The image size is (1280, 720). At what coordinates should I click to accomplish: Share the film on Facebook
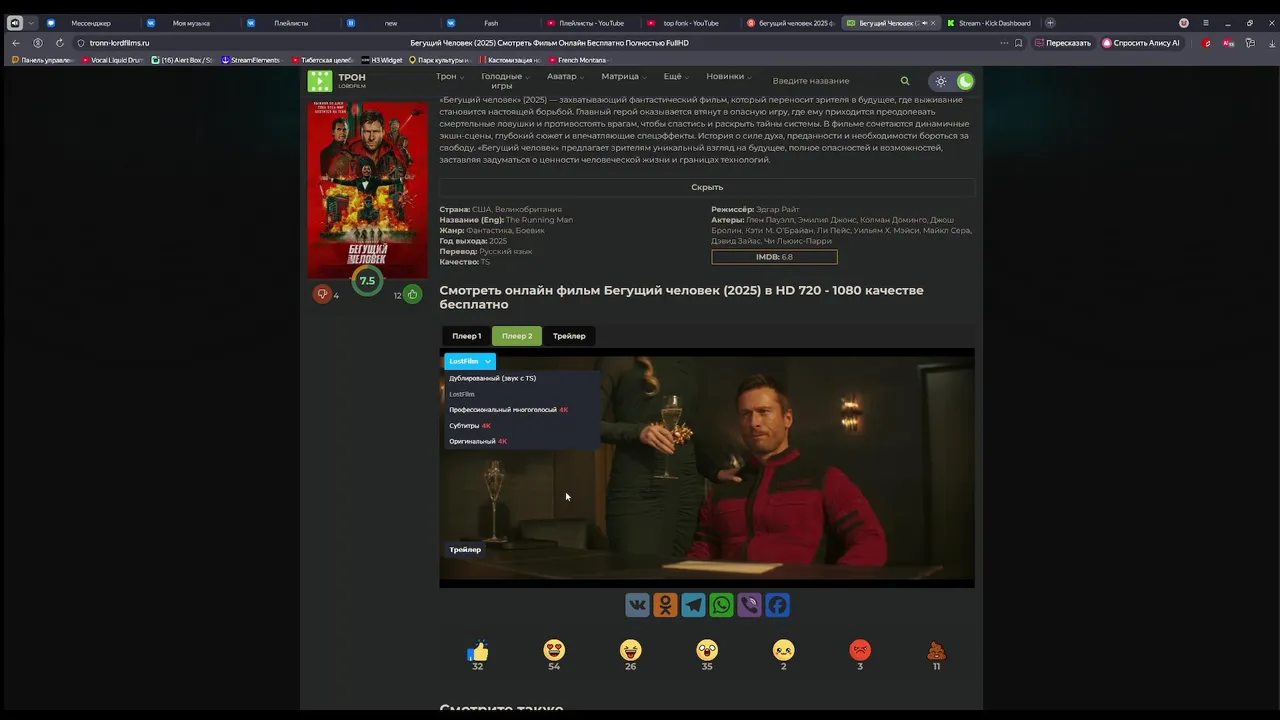(x=777, y=605)
